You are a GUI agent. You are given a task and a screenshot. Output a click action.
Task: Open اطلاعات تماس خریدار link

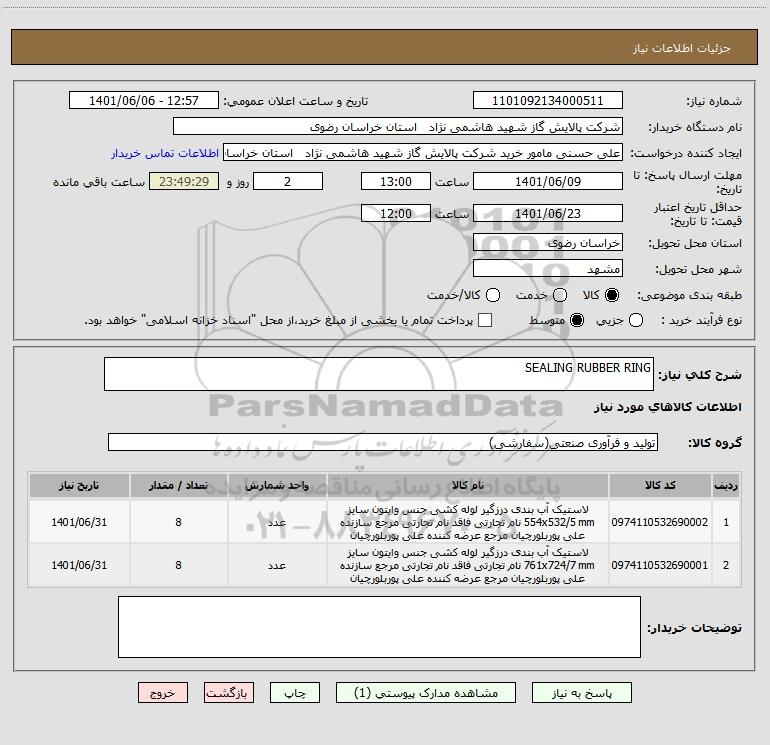point(165,153)
